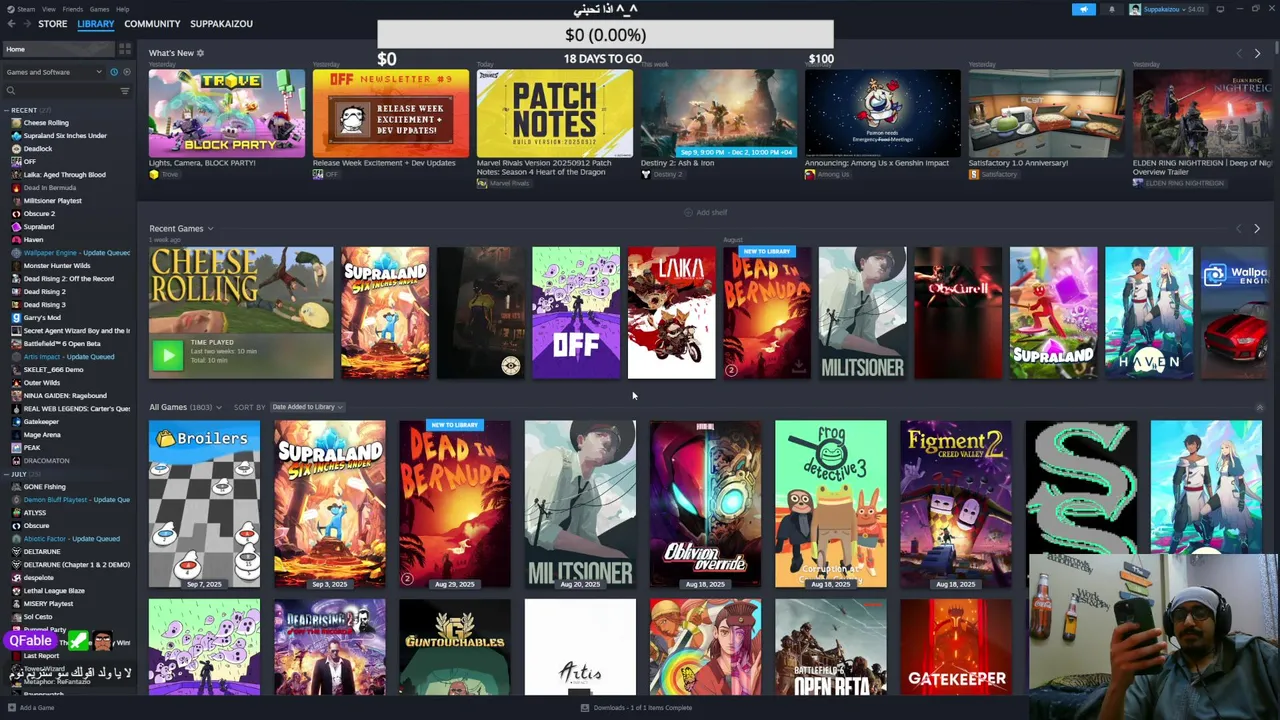
Task: Open the Satisfactory 1.0 Anniversary news card
Action: point(1046,114)
